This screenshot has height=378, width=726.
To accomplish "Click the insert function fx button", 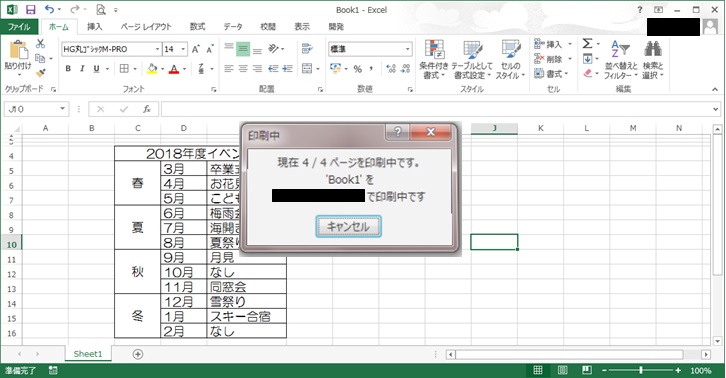I will coord(147,109).
